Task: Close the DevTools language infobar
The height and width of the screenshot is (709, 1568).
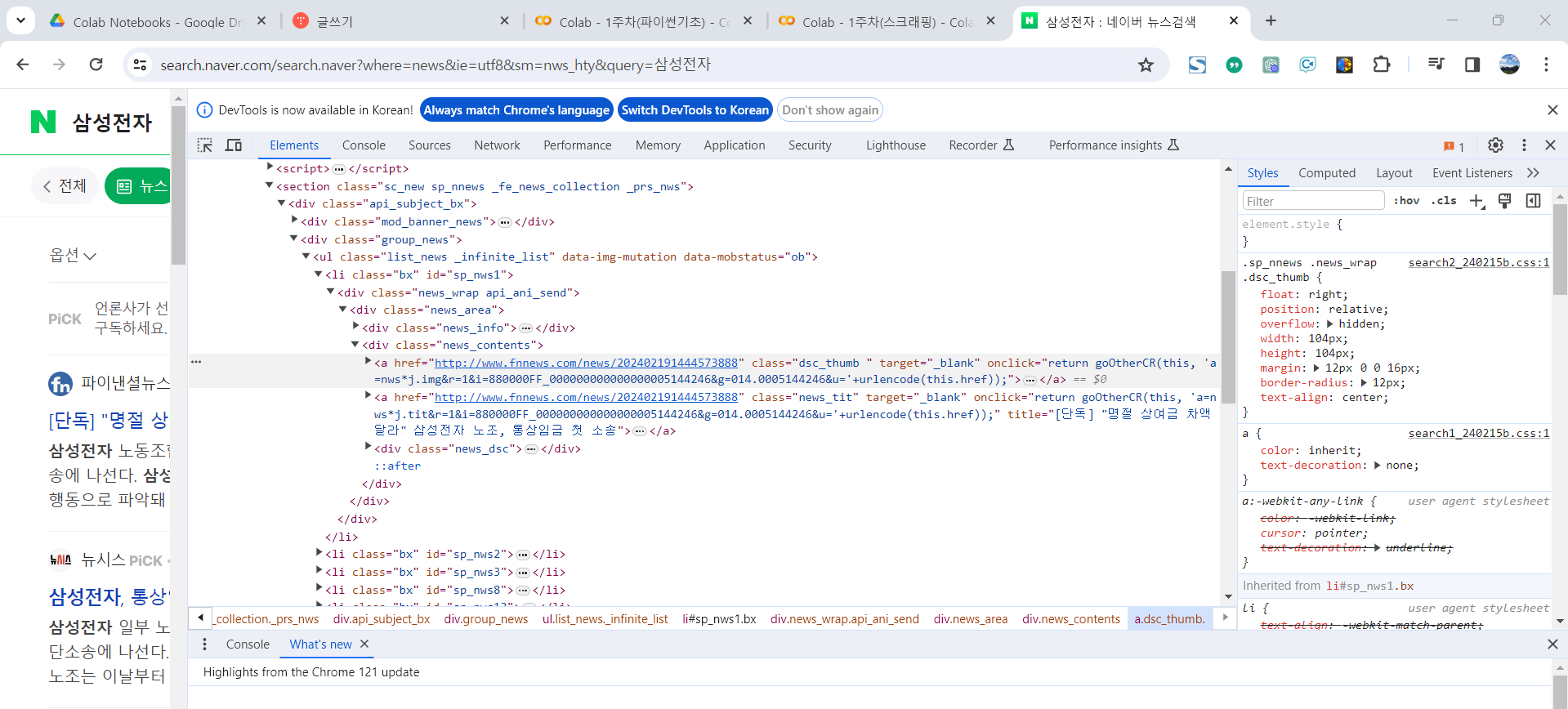Action: point(1552,110)
